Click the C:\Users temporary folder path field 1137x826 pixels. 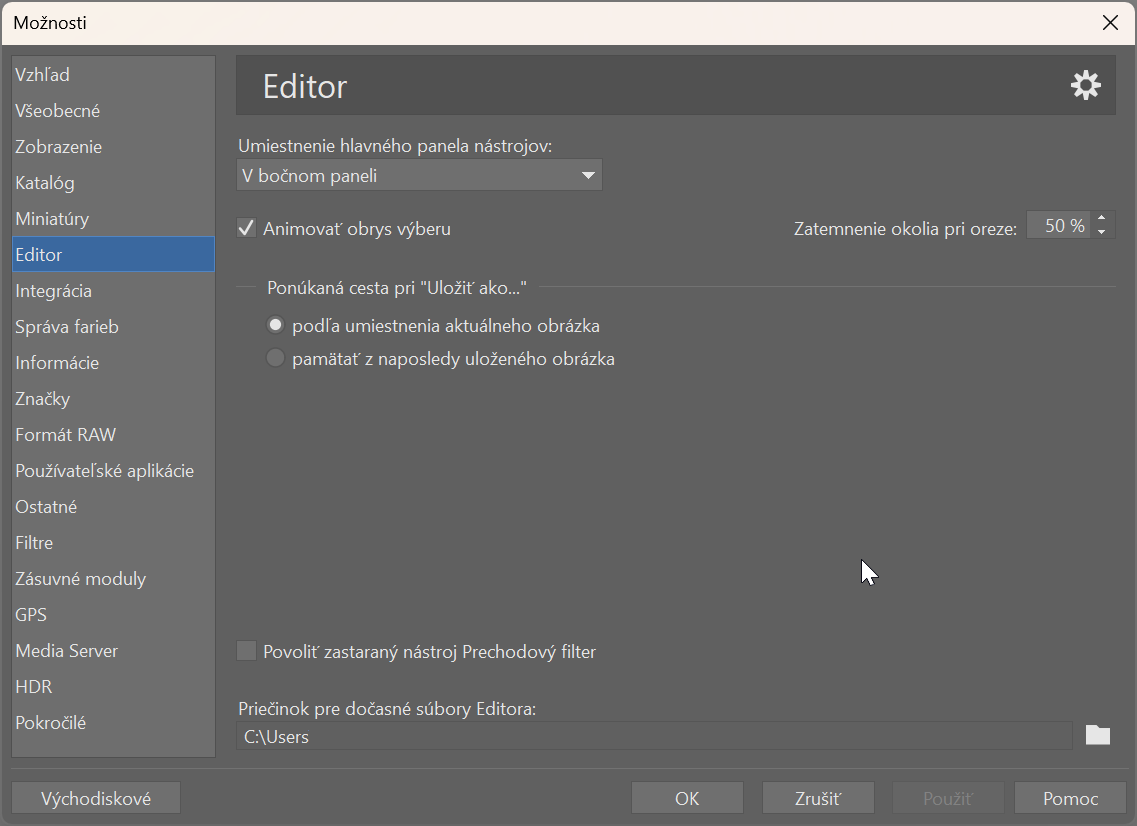(654, 736)
